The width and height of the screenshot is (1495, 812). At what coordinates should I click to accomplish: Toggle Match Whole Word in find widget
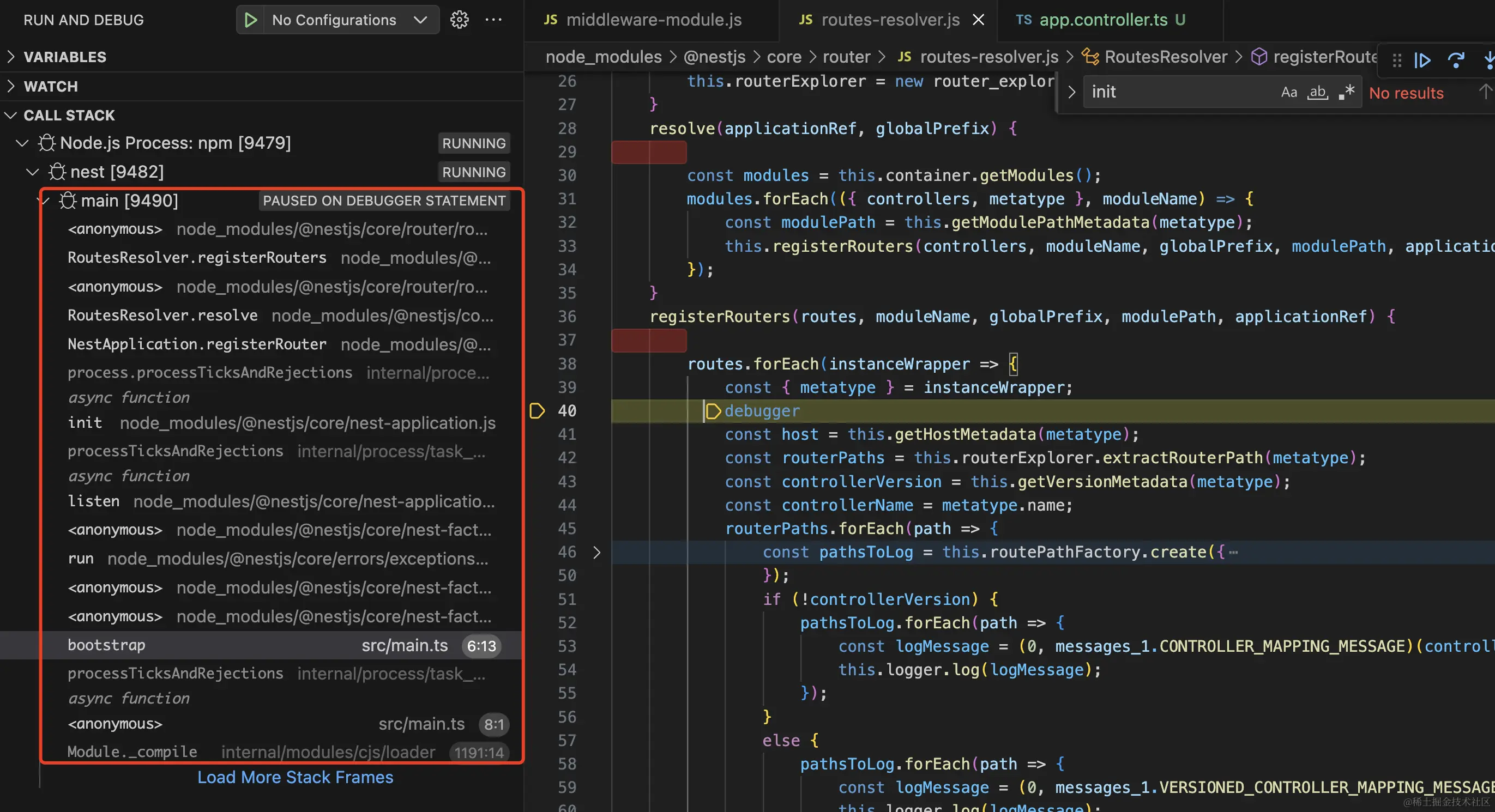(x=1317, y=92)
